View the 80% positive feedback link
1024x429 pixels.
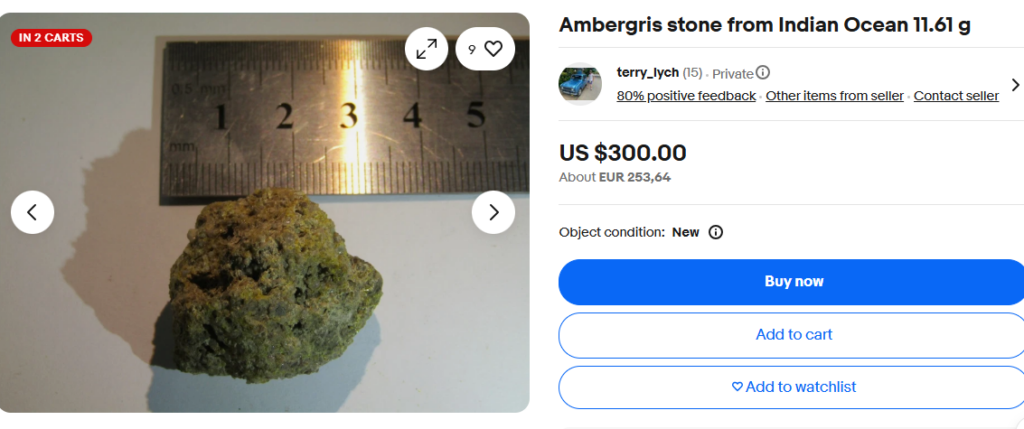[x=686, y=96]
